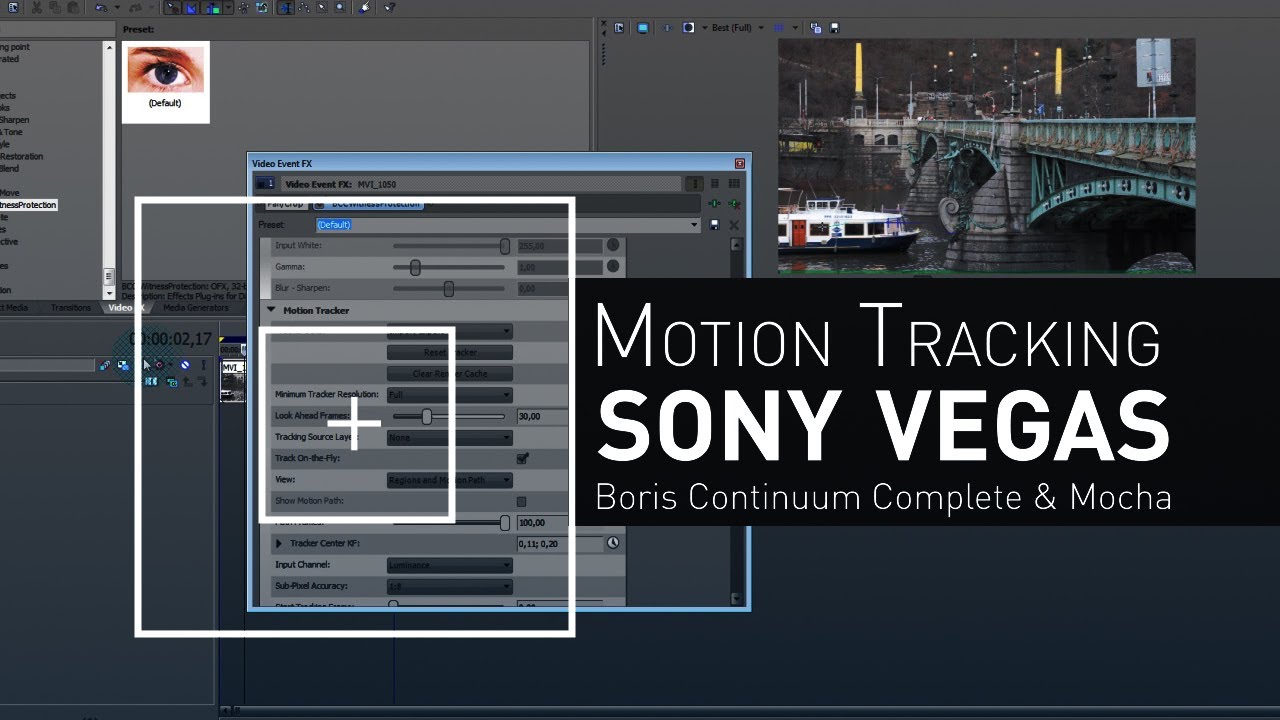Select the Zoom Edit tool
1280x720 pixels.
pos(340,7)
